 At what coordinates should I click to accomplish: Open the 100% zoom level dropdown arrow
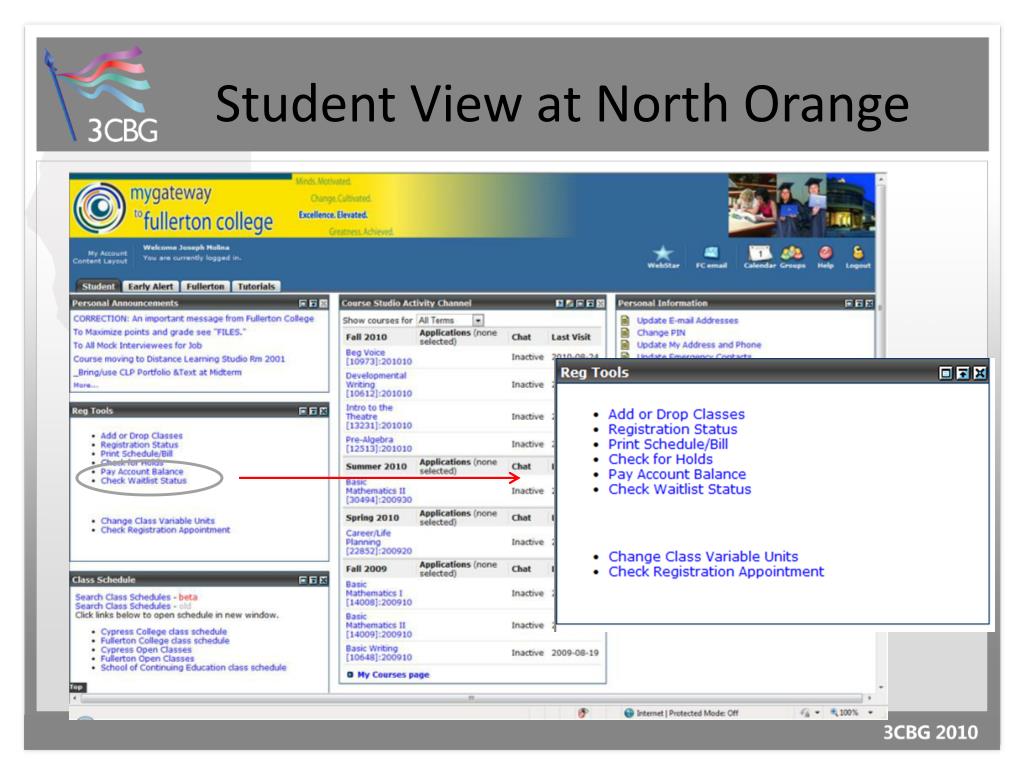(870, 712)
